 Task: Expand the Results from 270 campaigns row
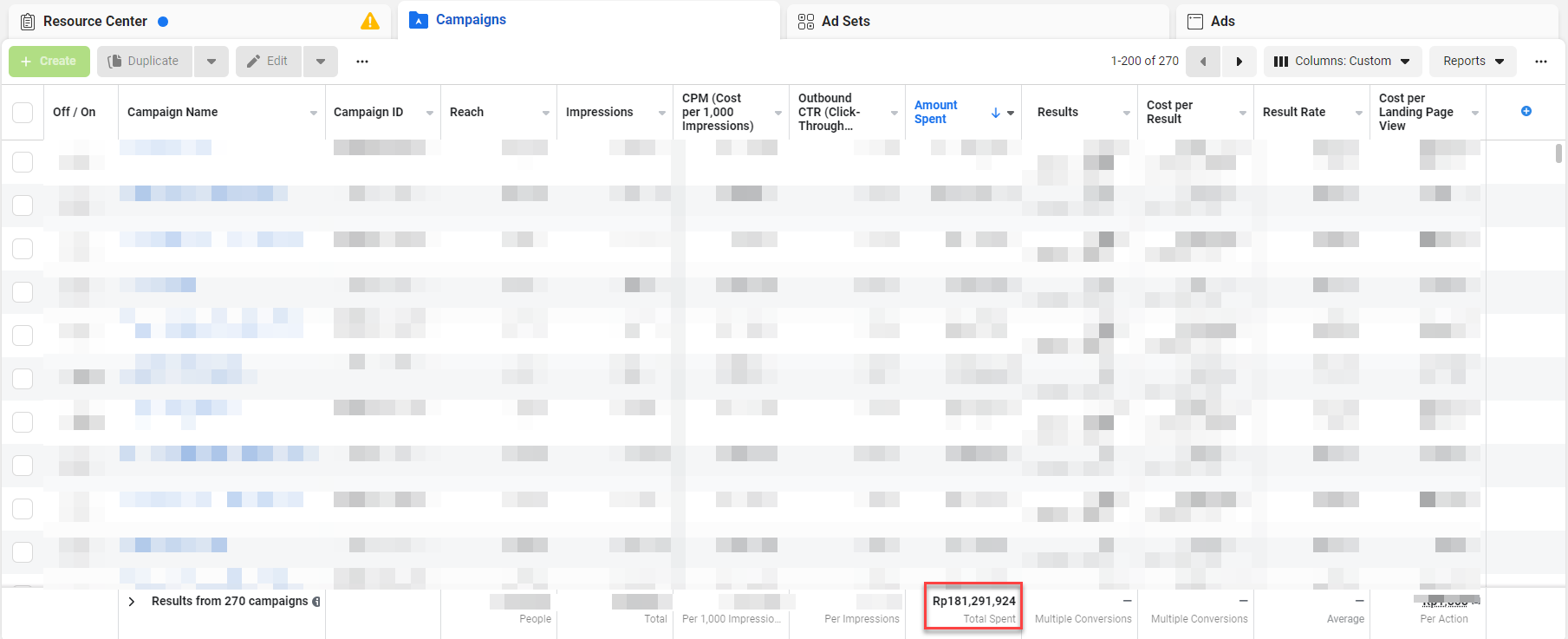(x=132, y=602)
